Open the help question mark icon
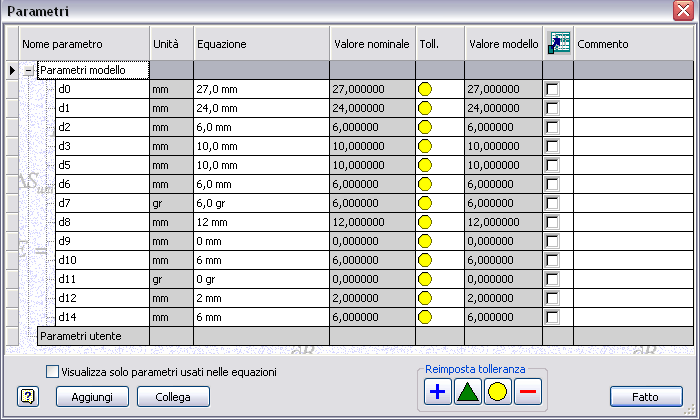The height and width of the screenshot is (420, 700). click(x=28, y=396)
